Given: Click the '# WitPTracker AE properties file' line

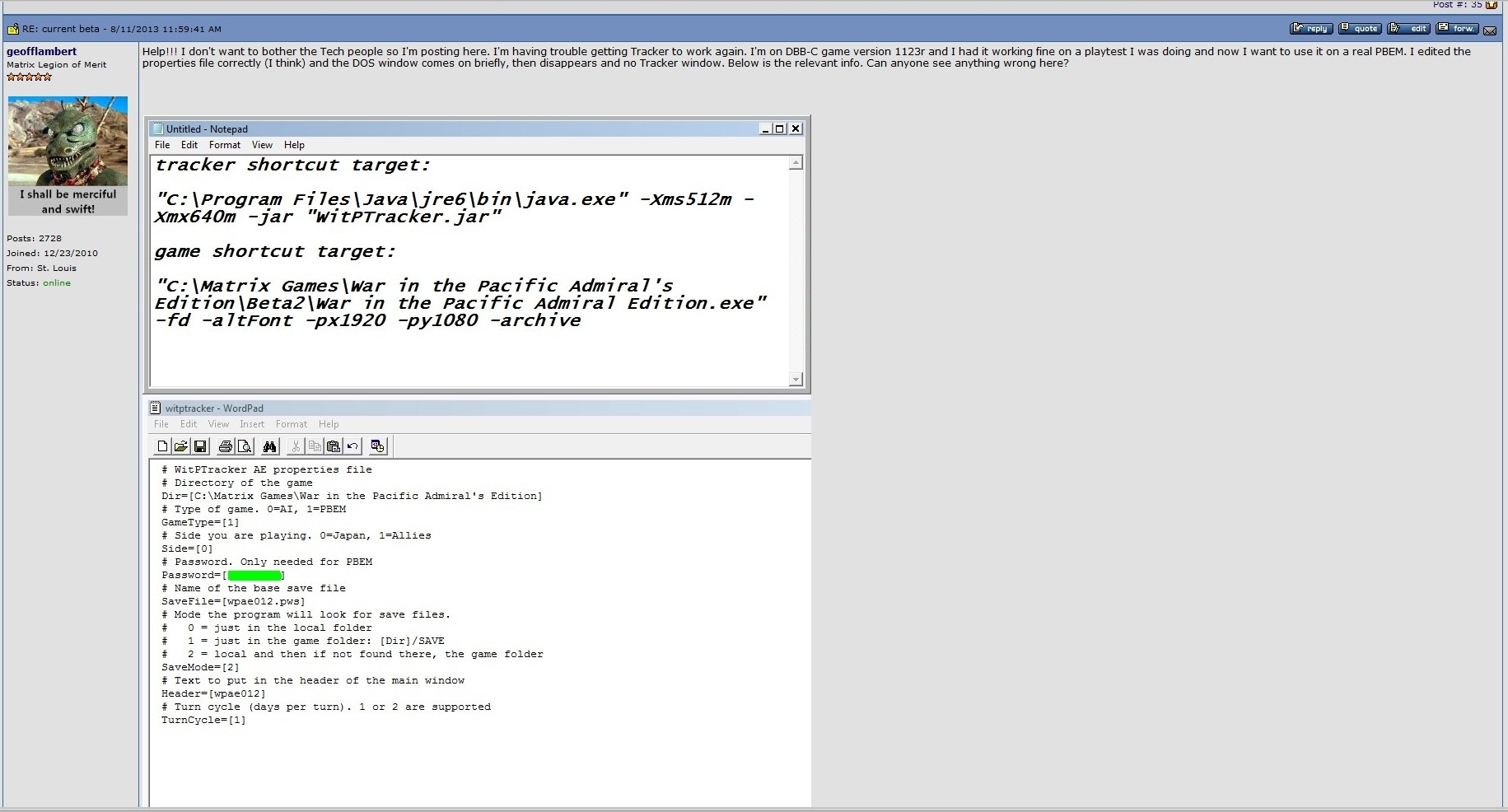Looking at the screenshot, I should pyautogui.click(x=267, y=469).
